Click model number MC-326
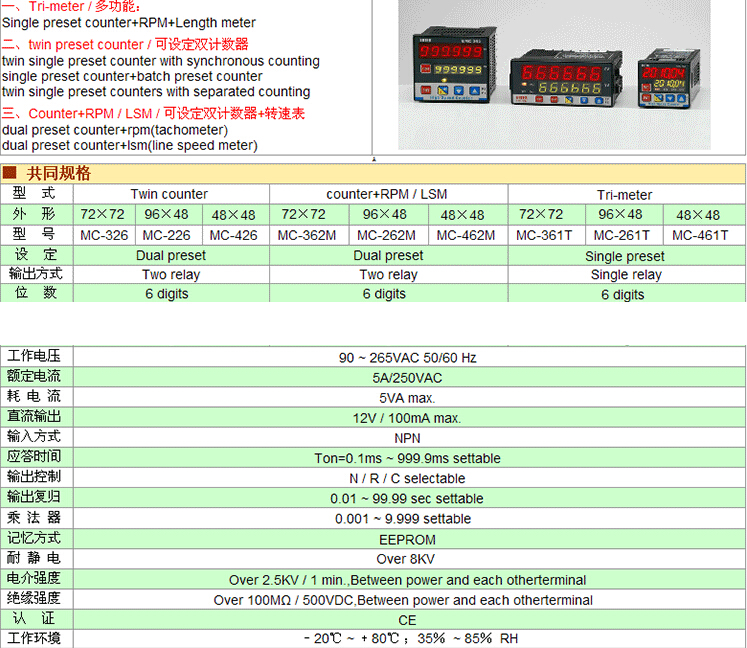The height and width of the screenshot is (648, 747). coord(104,235)
